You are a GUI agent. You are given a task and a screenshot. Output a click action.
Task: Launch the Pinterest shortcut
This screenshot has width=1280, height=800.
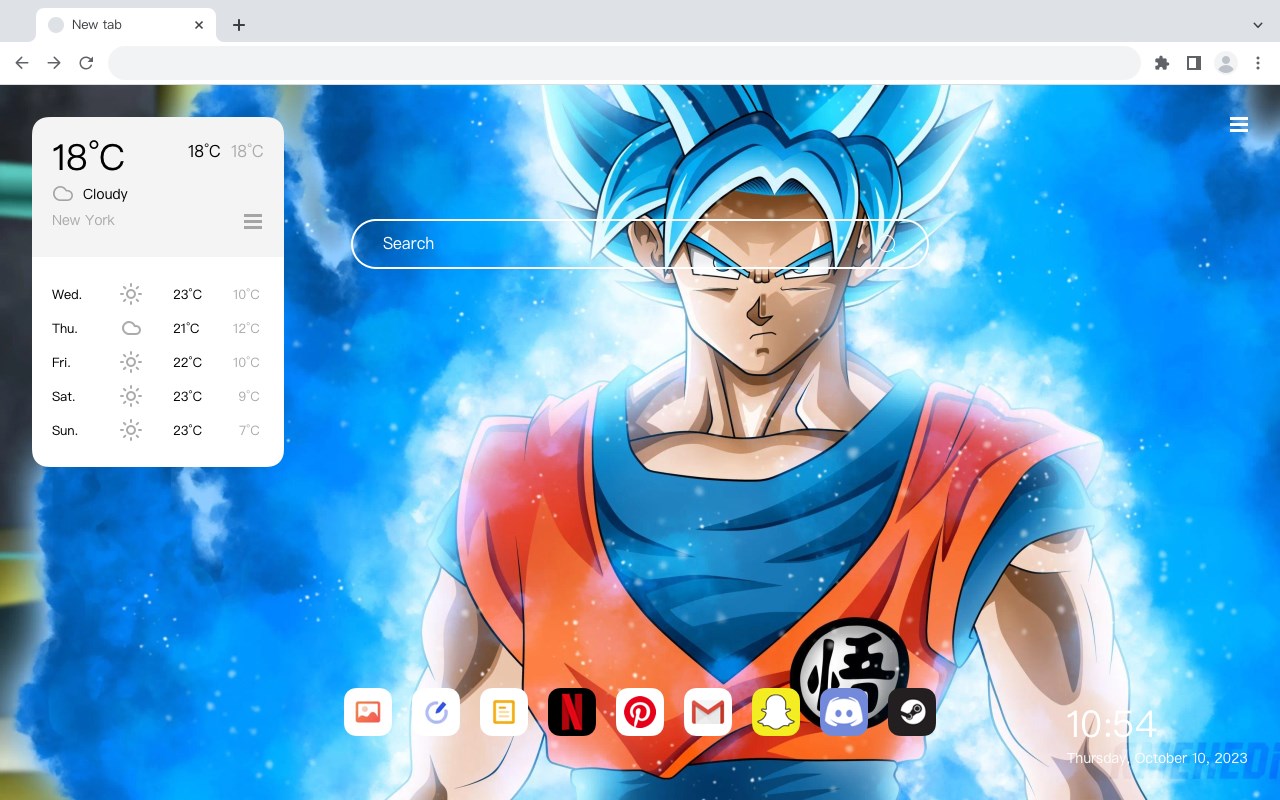[x=640, y=712]
